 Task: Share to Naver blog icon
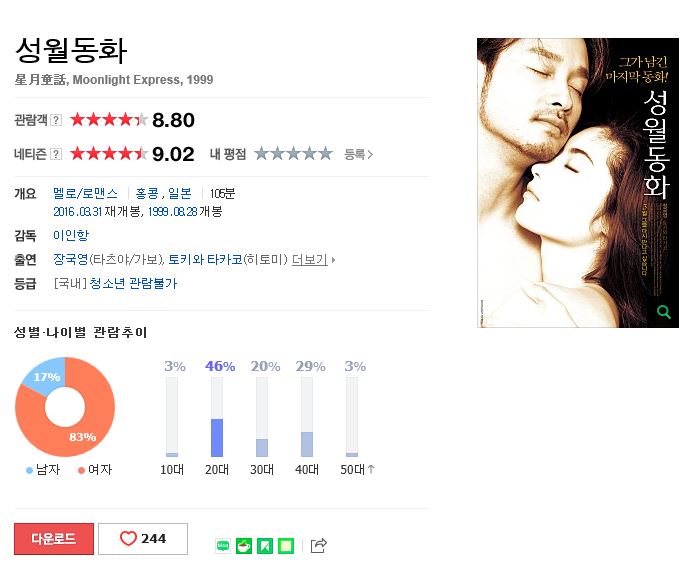(x=223, y=545)
